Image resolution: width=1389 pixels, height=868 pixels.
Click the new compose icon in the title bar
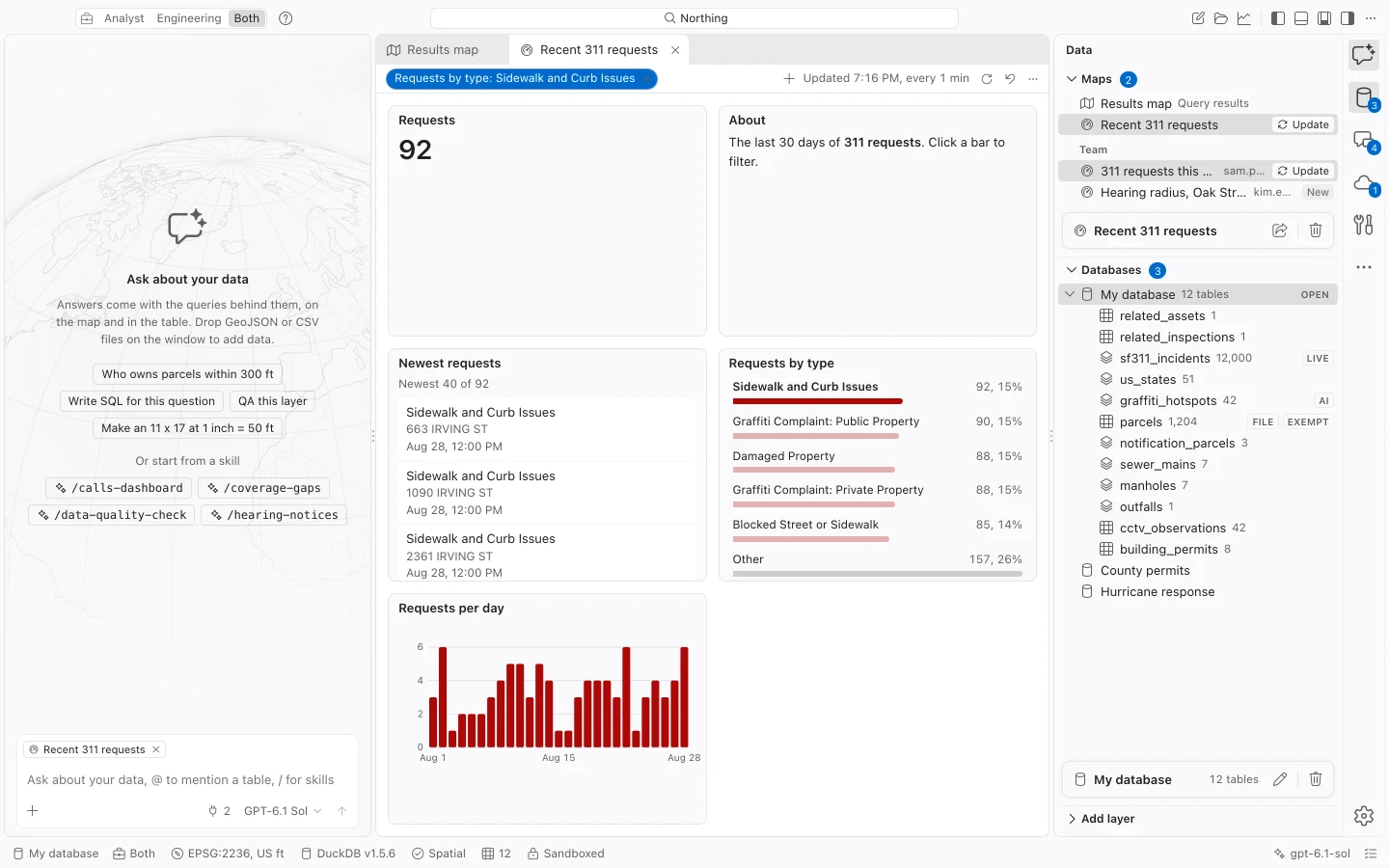tap(1198, 18)
